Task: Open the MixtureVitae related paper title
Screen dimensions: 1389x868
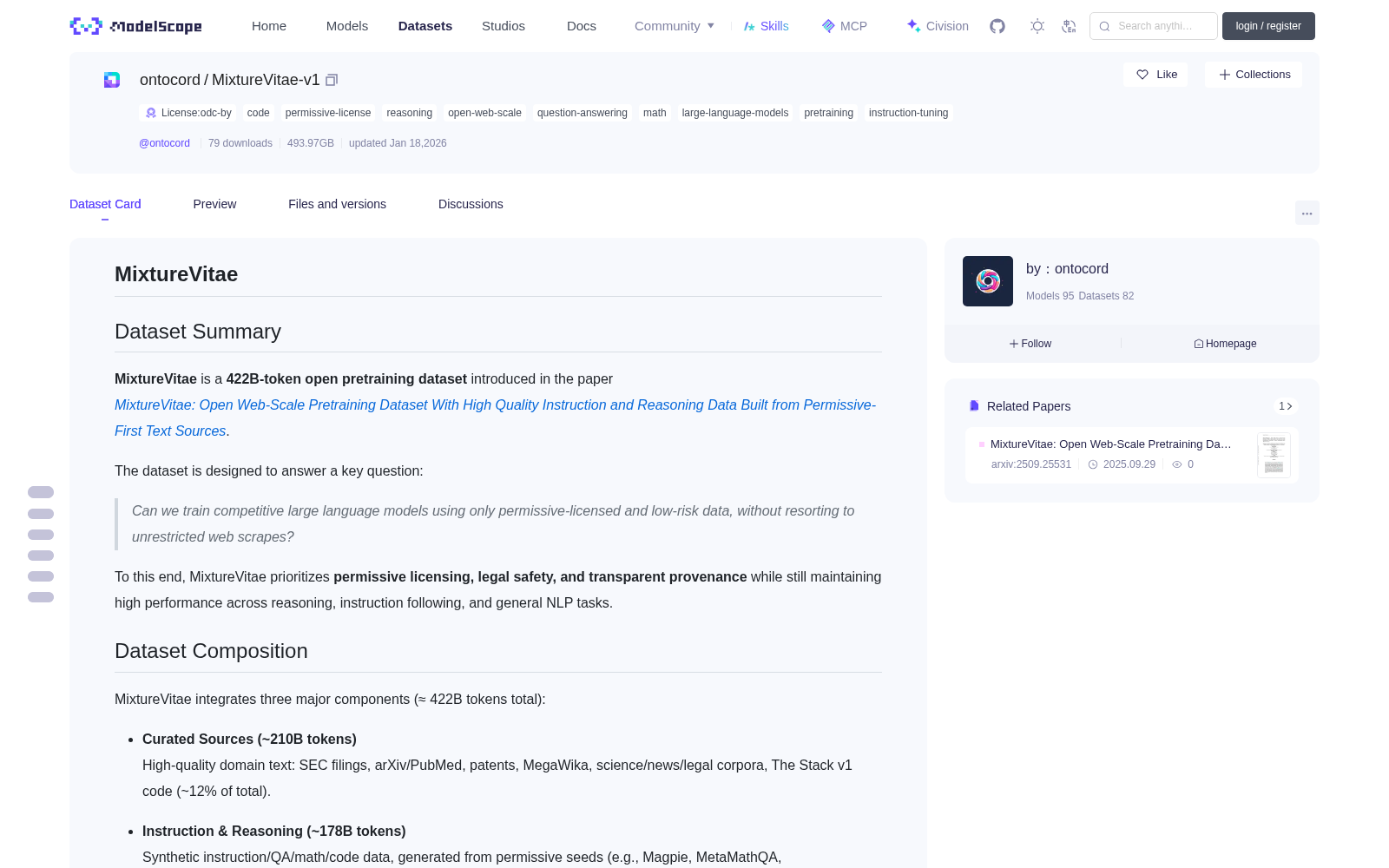Action: [x=1111, y=444]
